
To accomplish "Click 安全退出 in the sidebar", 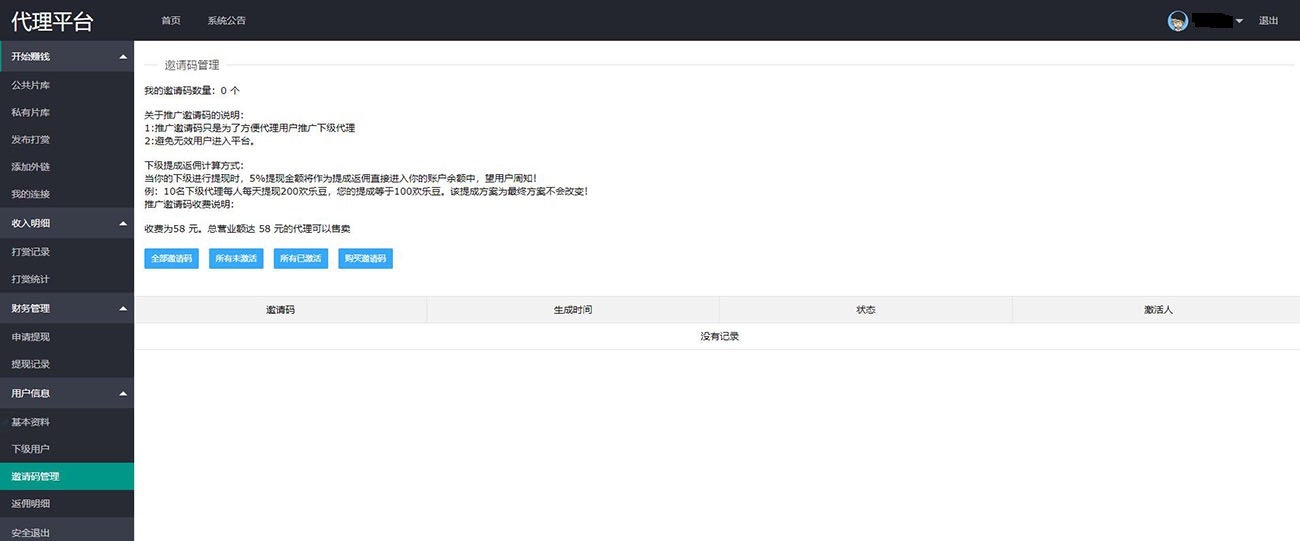I will point(67,531).
